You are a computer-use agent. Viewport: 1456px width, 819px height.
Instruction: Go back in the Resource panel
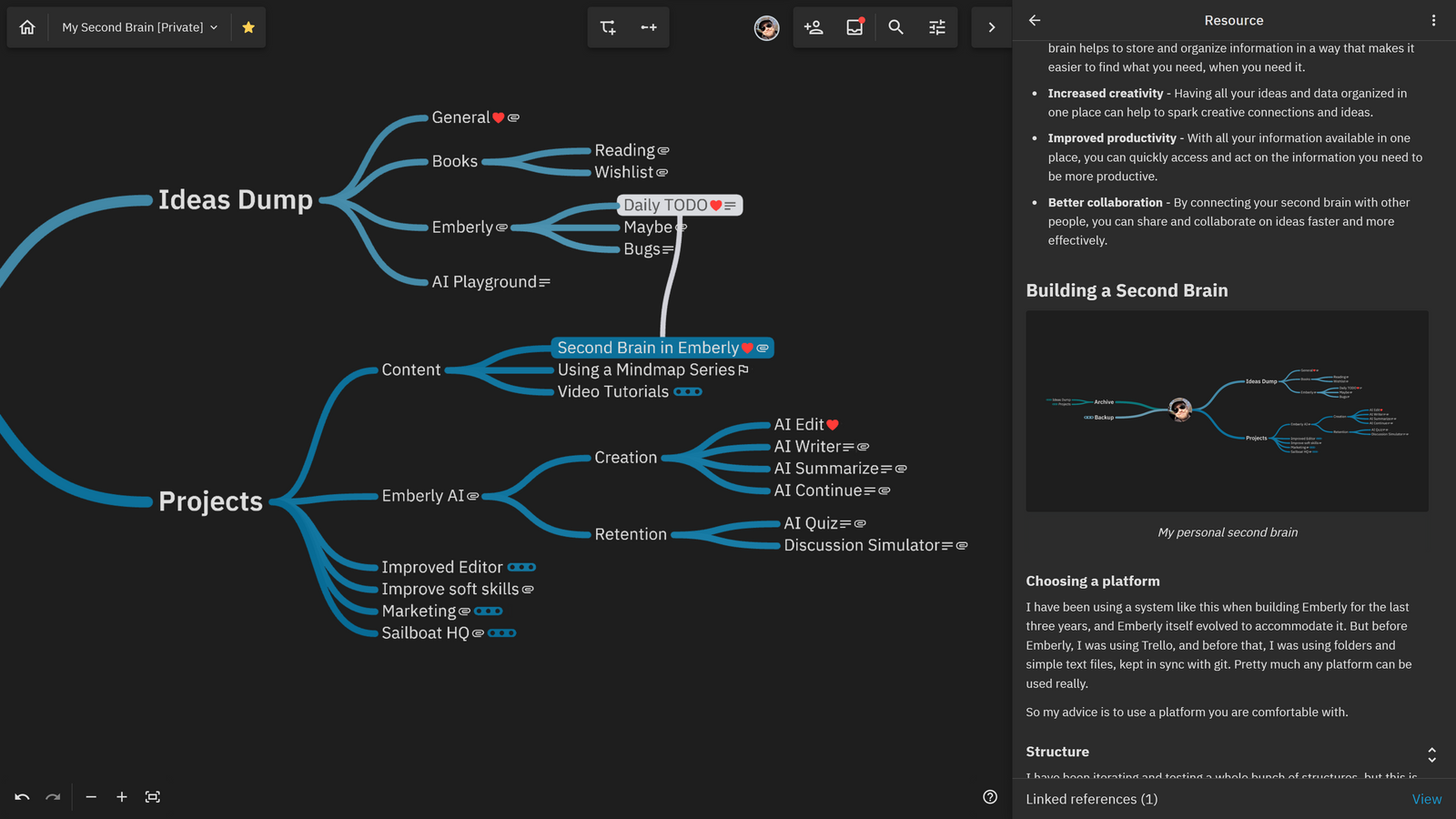(1035, 20)
